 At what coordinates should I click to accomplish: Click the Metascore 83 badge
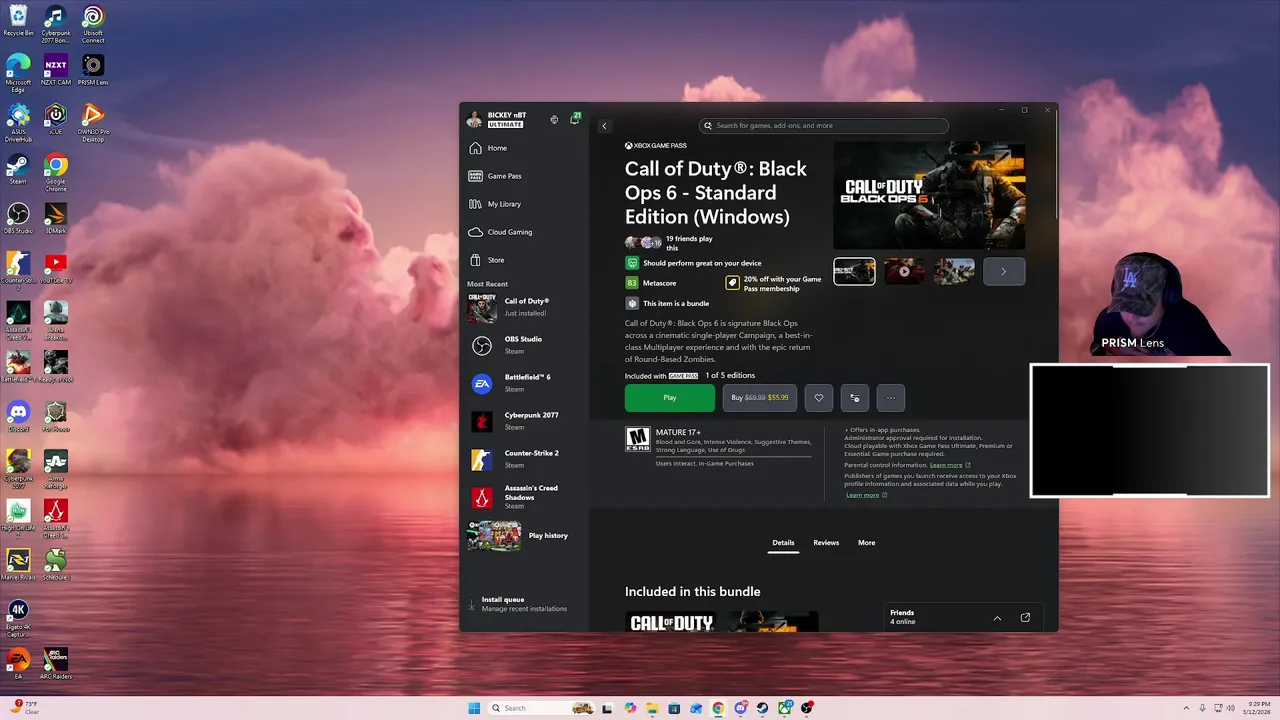tap(632, 283)
